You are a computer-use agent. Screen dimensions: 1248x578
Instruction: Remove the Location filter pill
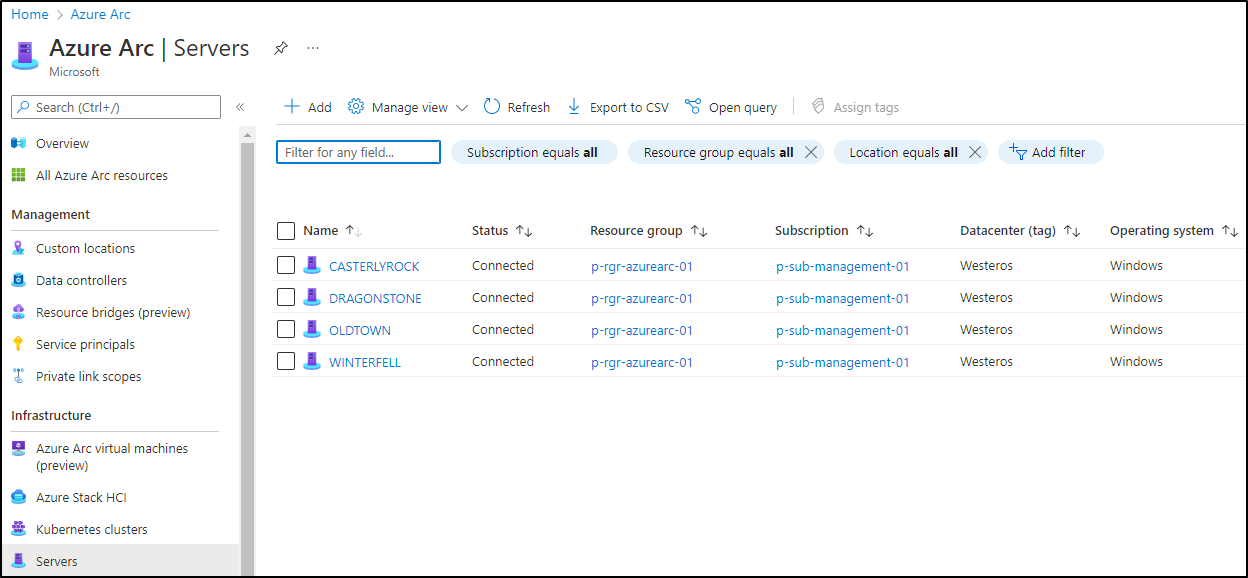(975, 152)
